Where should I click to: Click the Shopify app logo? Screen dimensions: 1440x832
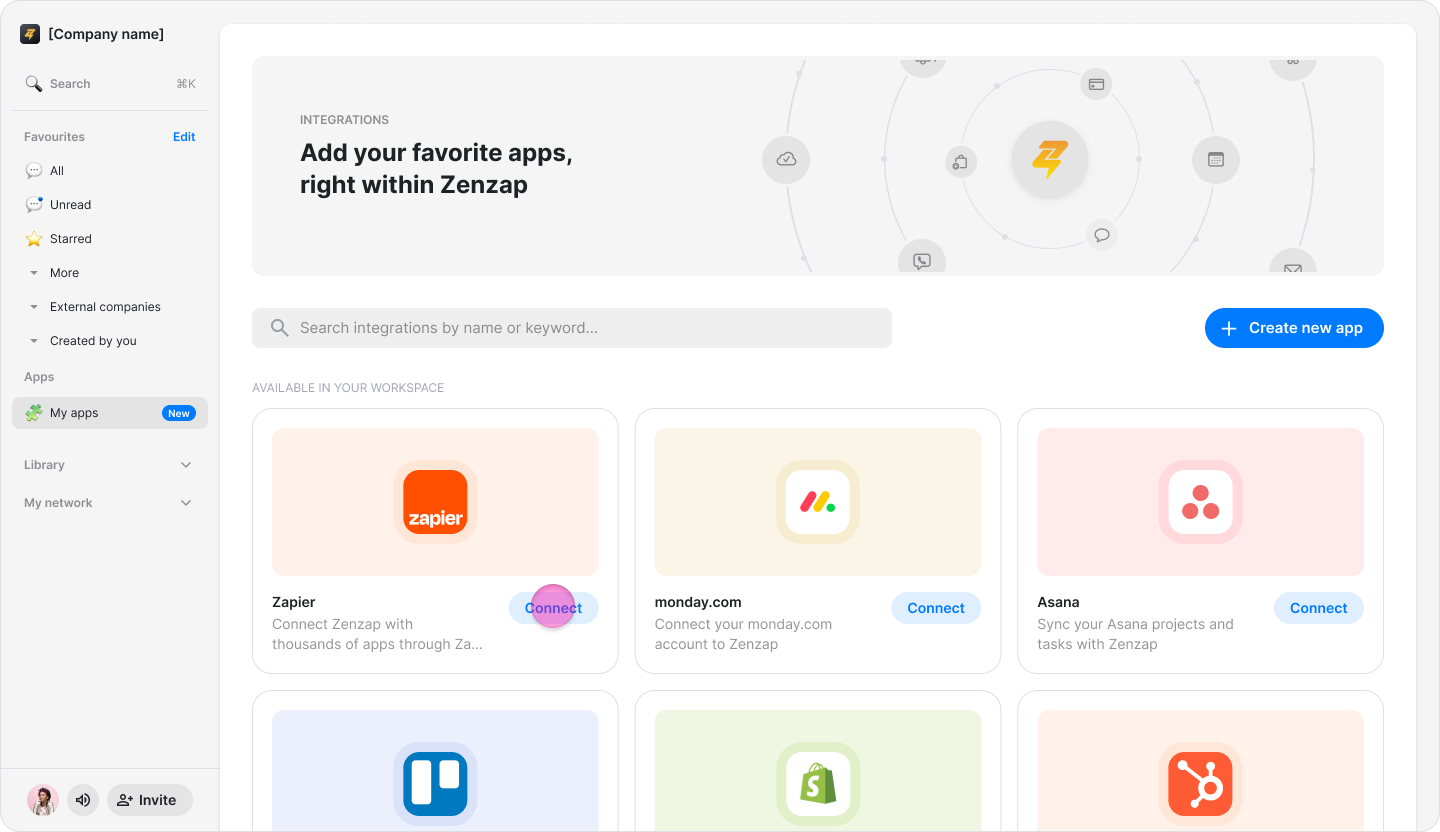[x=818, y=784]
